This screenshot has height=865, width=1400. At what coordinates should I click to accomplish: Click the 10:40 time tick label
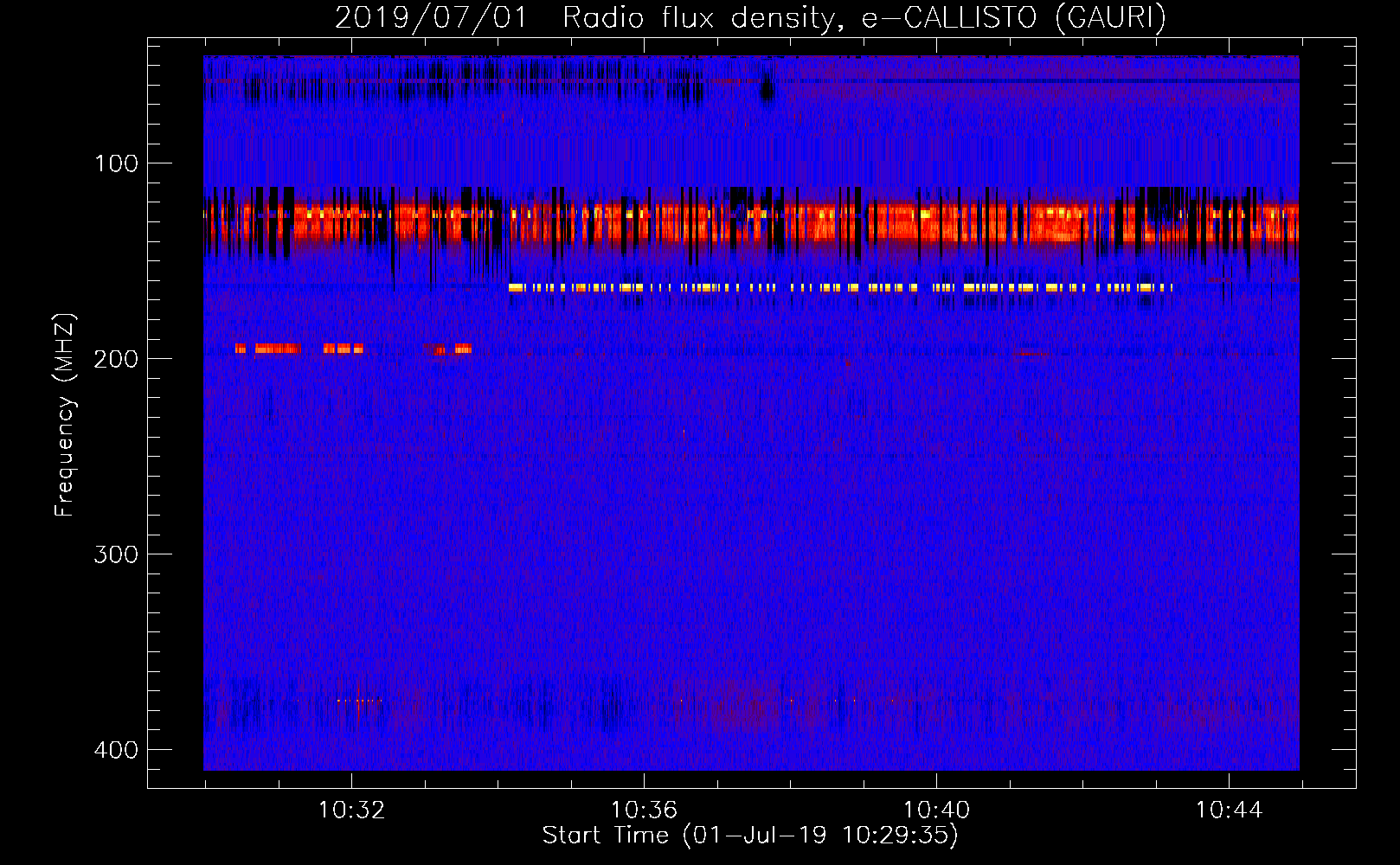(936, 811)
